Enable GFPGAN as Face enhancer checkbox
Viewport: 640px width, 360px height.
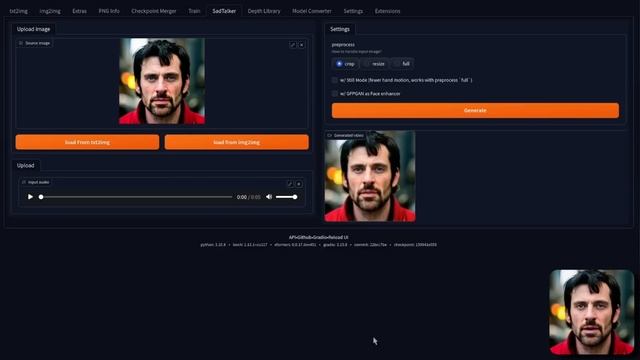point(335,93)
